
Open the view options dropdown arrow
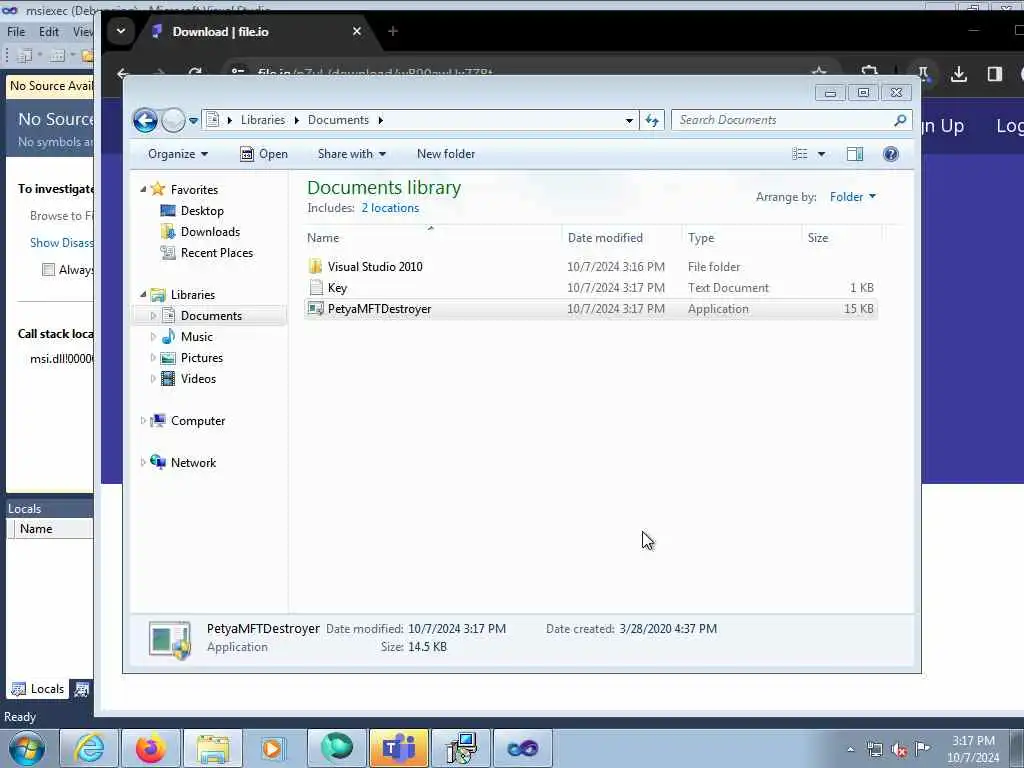822,154
